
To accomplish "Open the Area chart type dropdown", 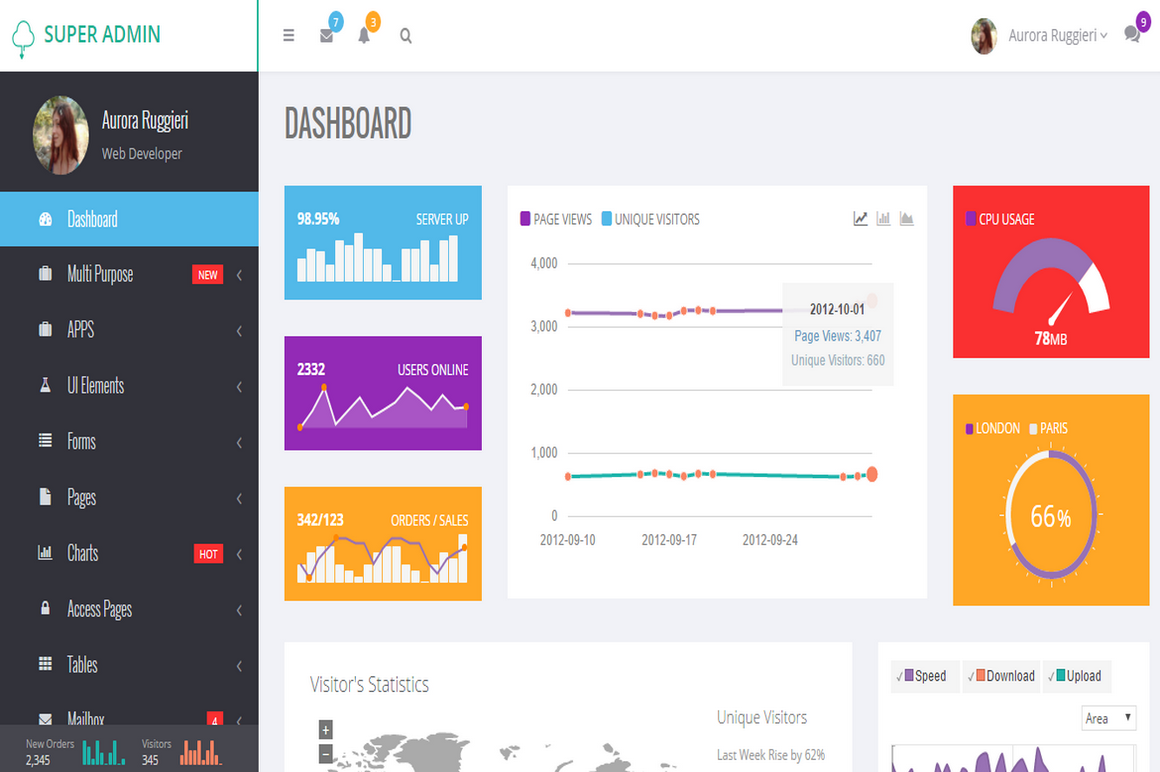I will 1109,718.
